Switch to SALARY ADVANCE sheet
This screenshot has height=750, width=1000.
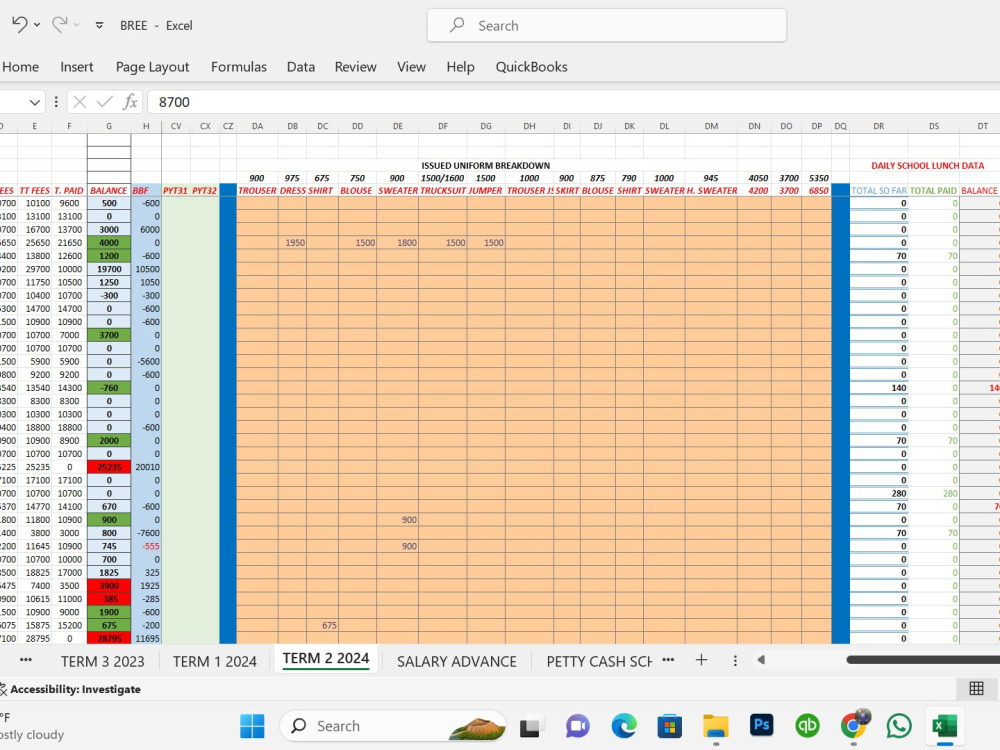(x=457, y=661)
